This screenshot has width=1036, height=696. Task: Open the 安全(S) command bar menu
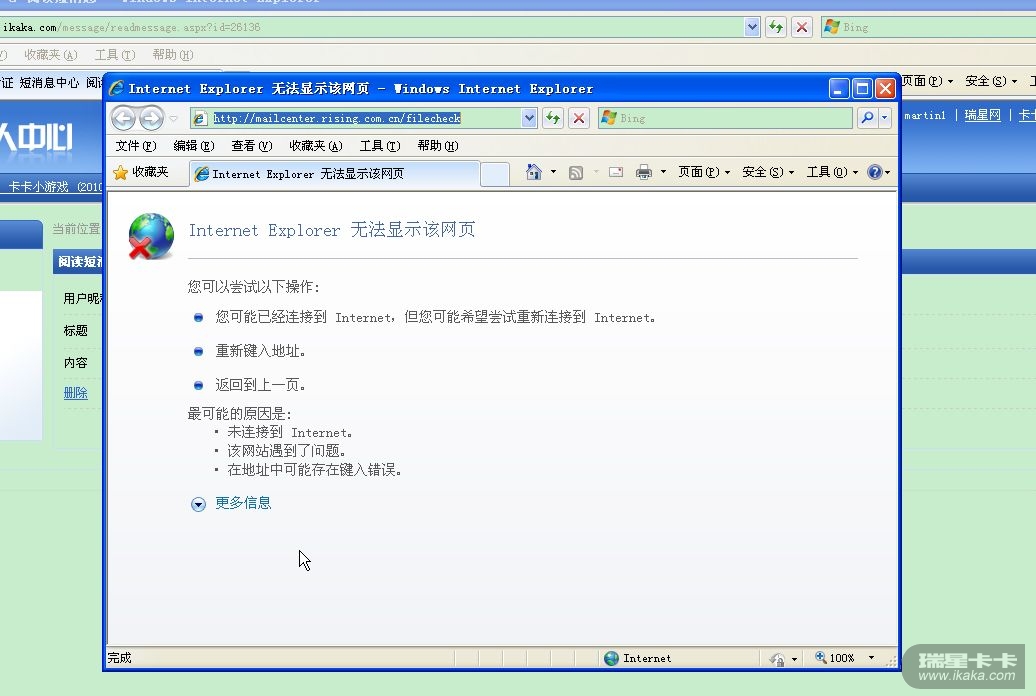tap(768, 173)
